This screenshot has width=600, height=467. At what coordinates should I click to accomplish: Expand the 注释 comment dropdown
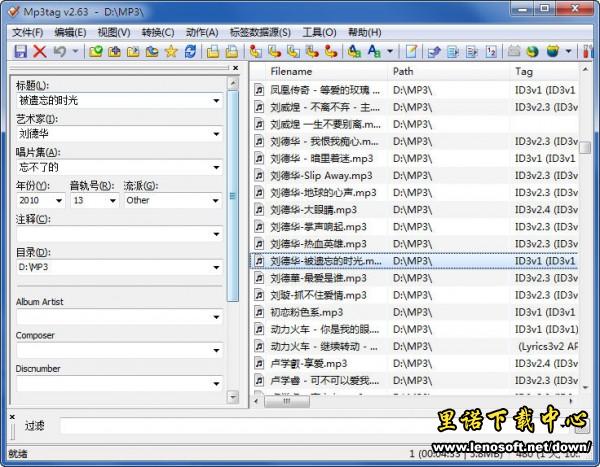click(x=216, y=234)
